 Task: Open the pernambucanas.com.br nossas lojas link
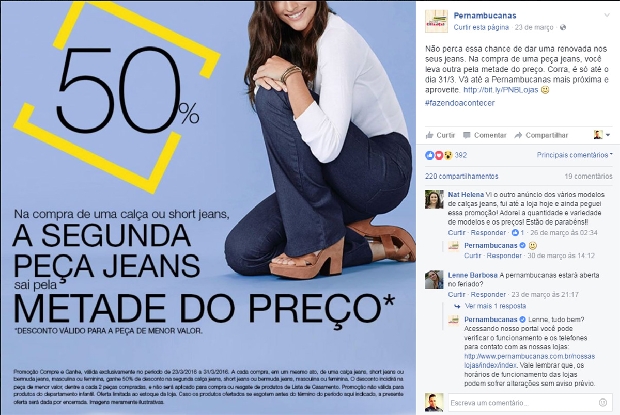[529, 361]
